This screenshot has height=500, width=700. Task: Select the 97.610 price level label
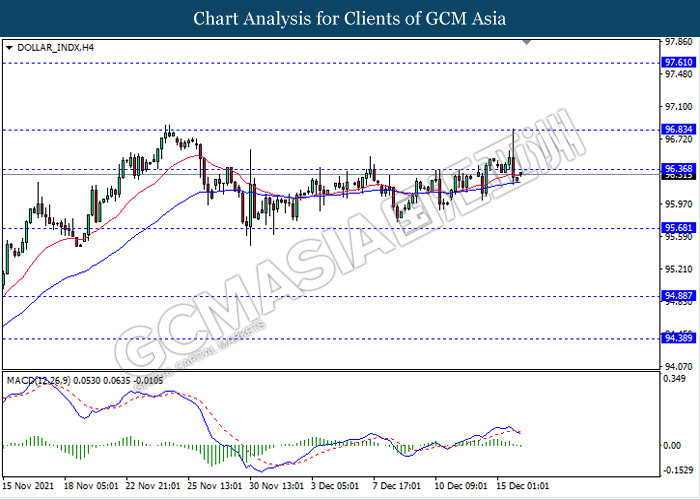tap(679, 63)
